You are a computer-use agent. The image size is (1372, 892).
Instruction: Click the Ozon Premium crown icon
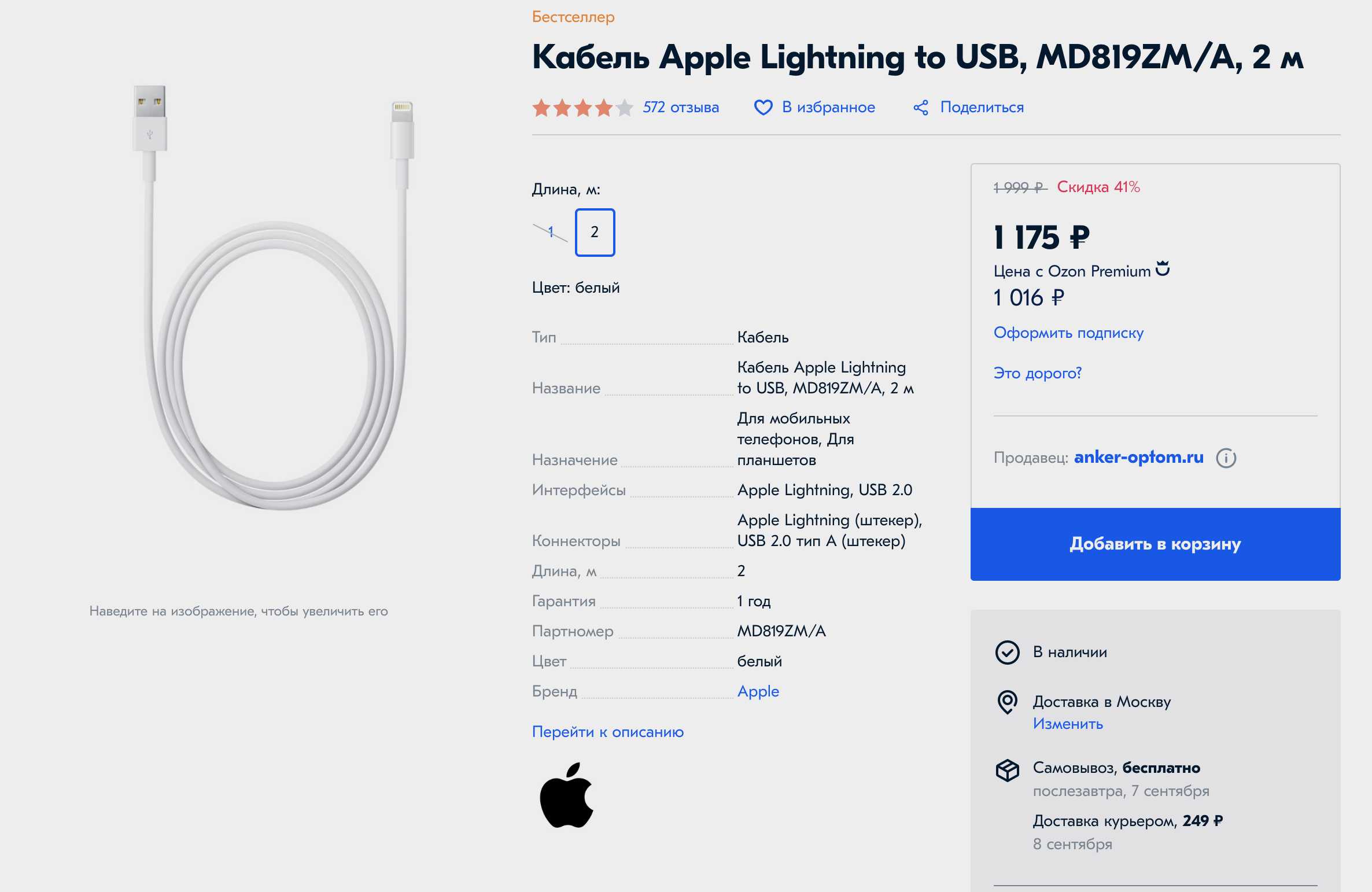click(x=1163, y=268)
